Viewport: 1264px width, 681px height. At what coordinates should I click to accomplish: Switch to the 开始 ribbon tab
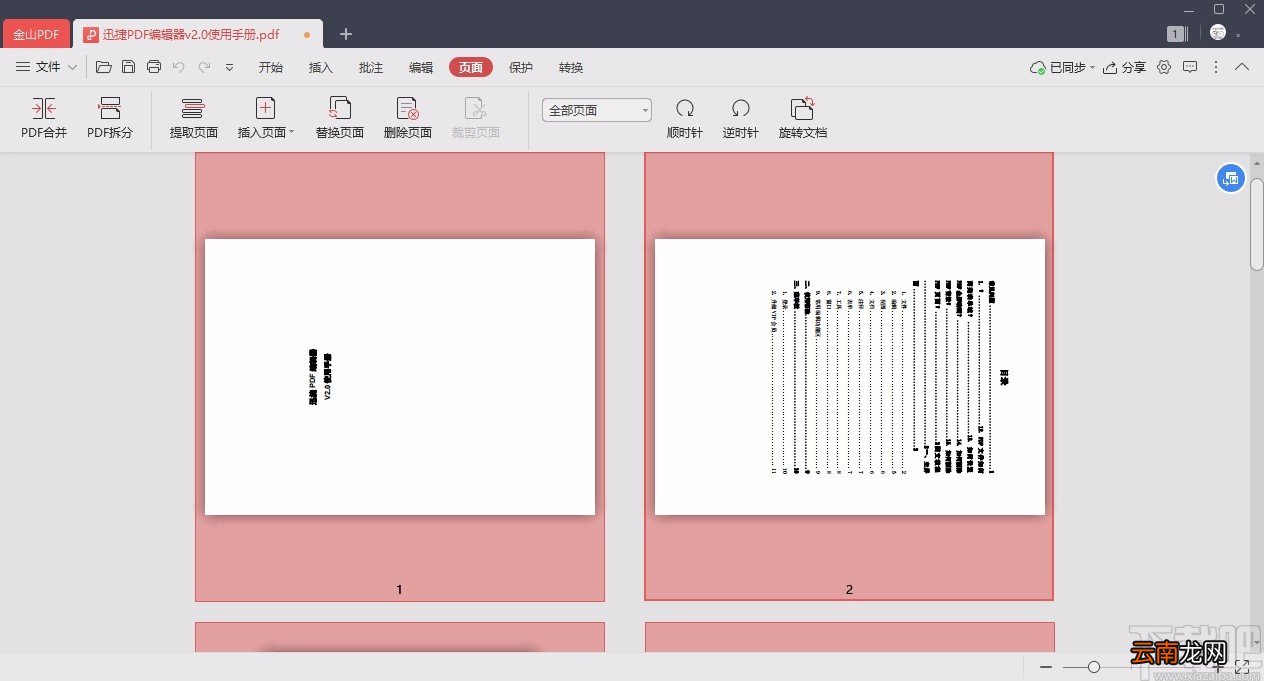click(271, 67)
